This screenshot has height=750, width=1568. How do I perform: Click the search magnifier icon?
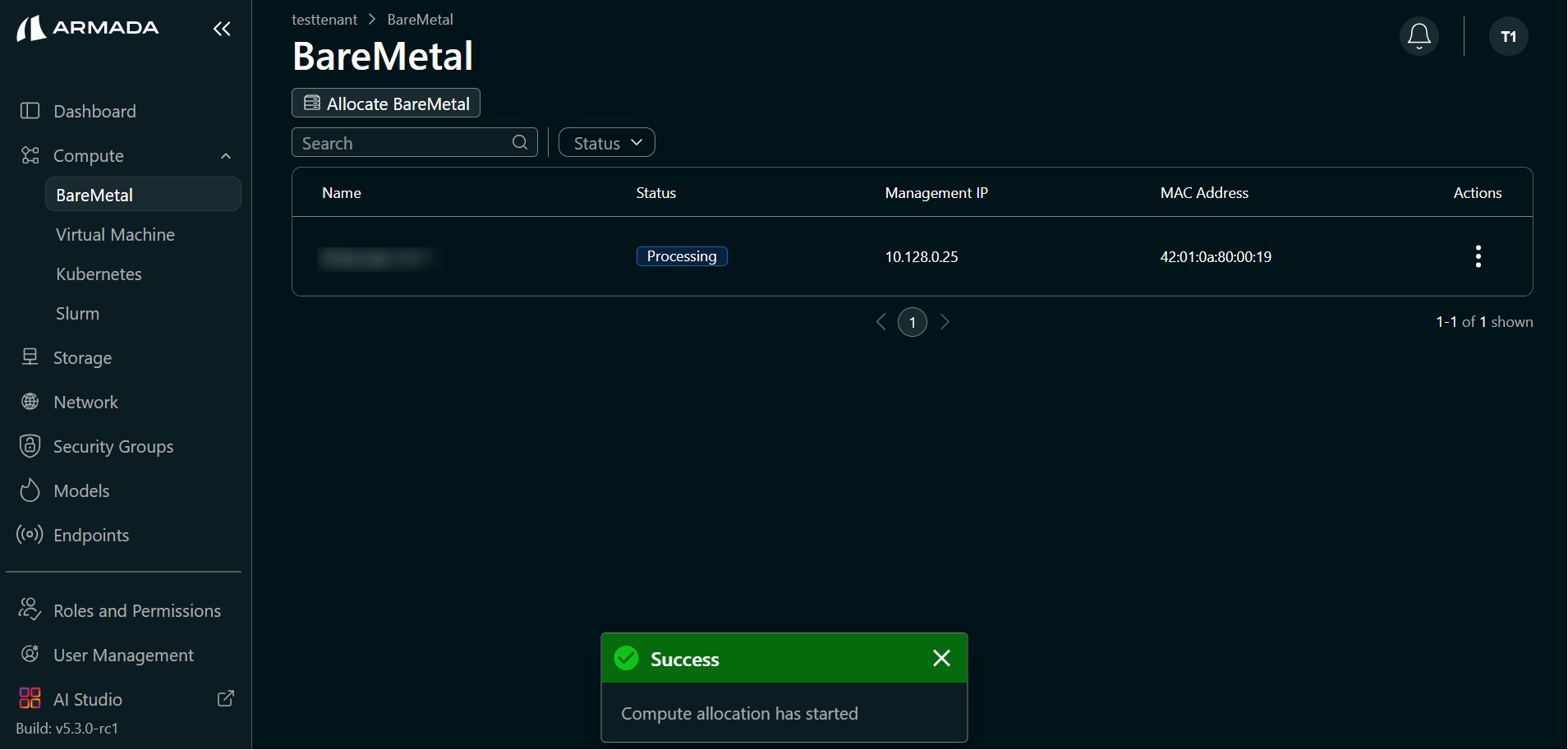[520, 142]
